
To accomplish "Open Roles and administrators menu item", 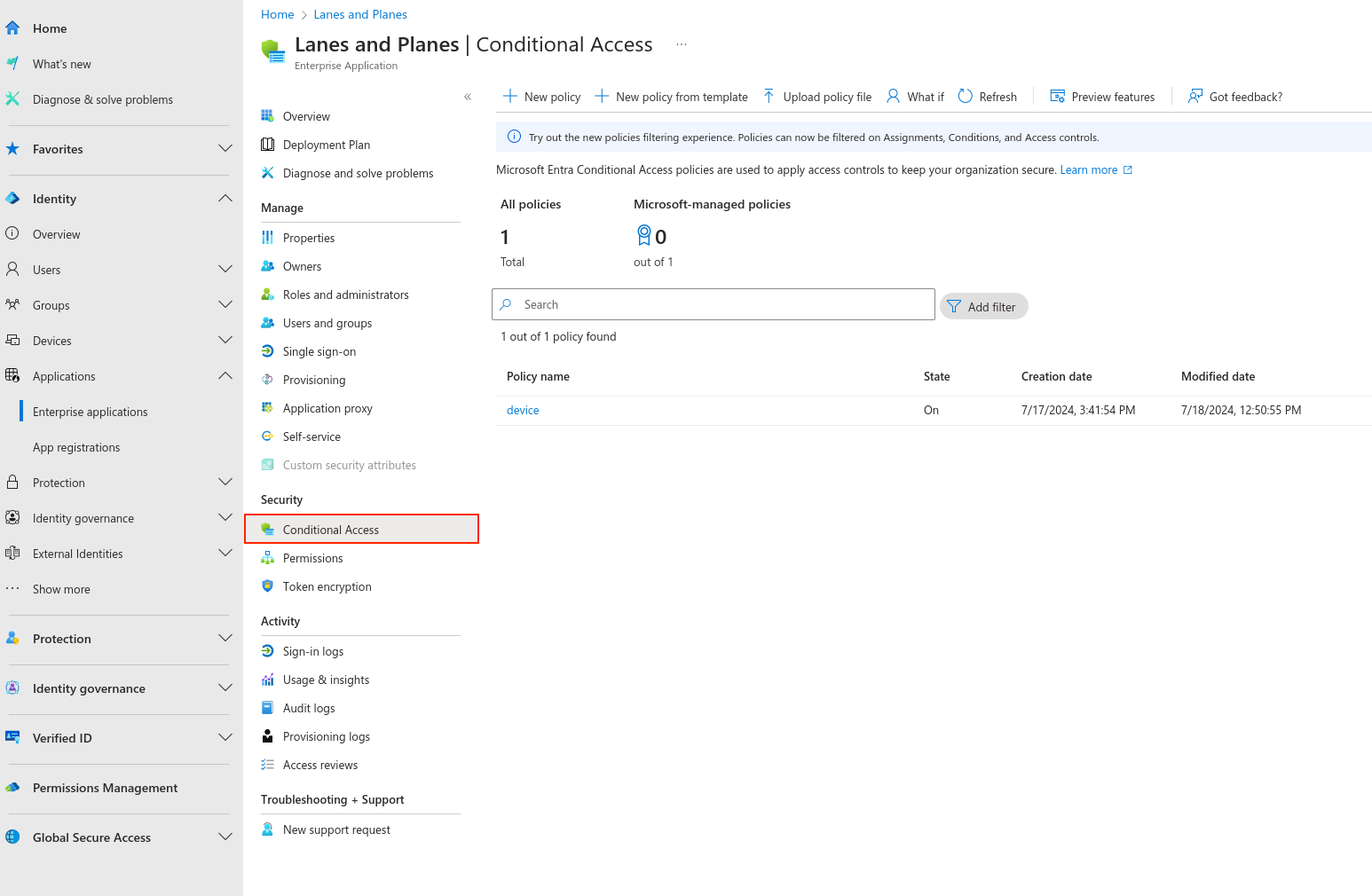I will pos(346,295).
